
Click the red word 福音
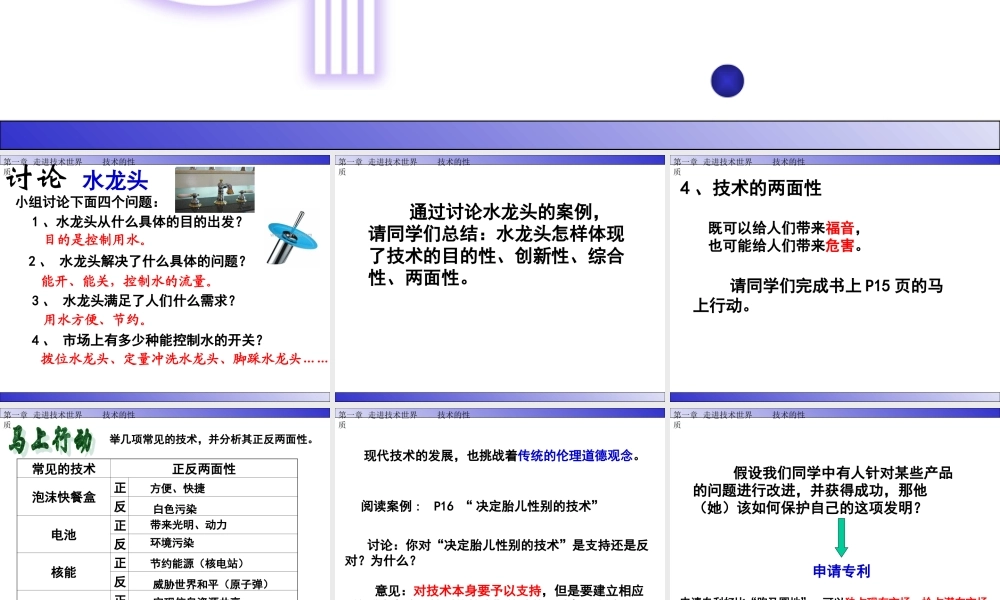click(x=840, y=229)
